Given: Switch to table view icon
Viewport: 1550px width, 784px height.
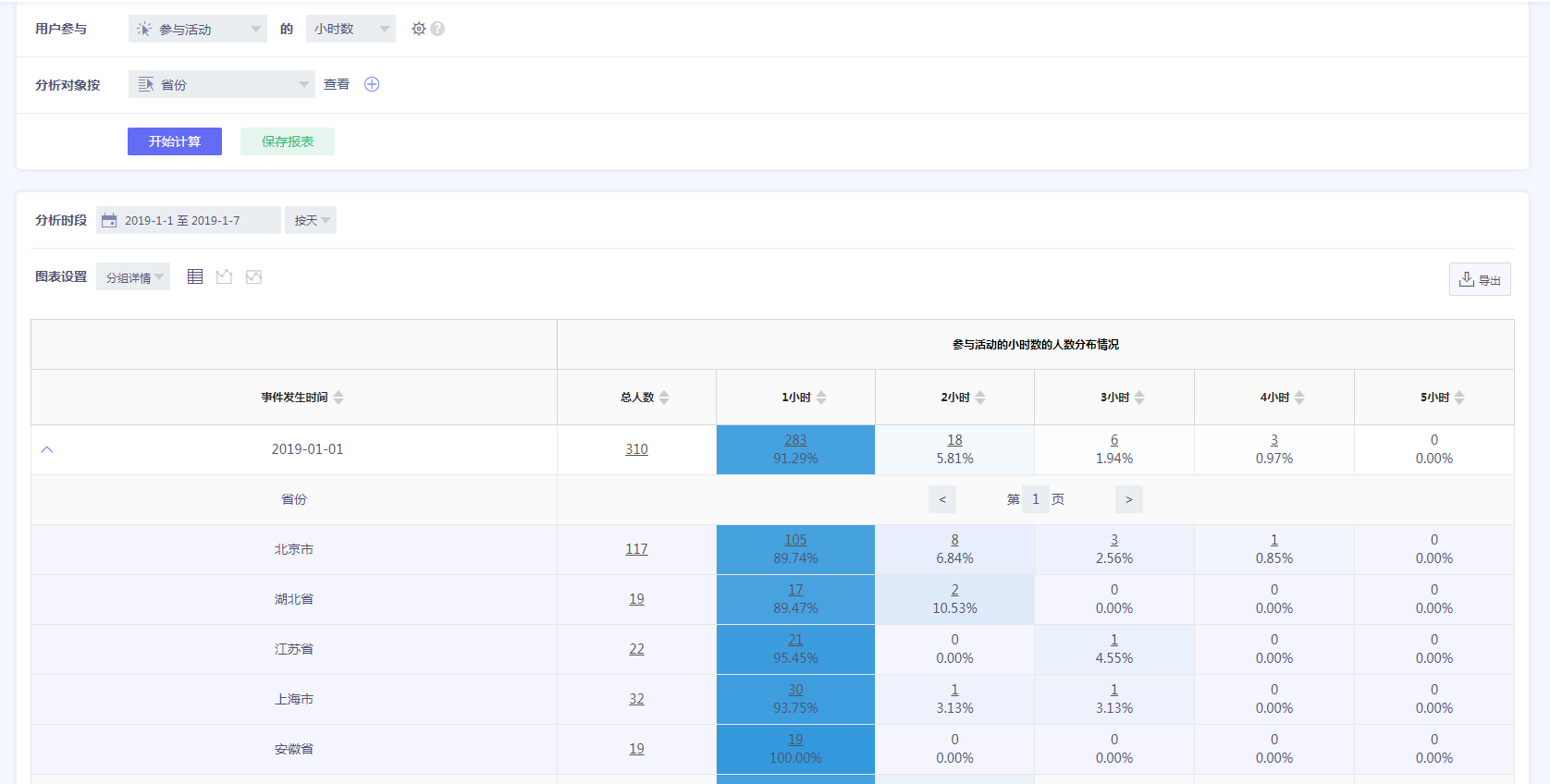Looking at the screenshot, I should point(195,276).
